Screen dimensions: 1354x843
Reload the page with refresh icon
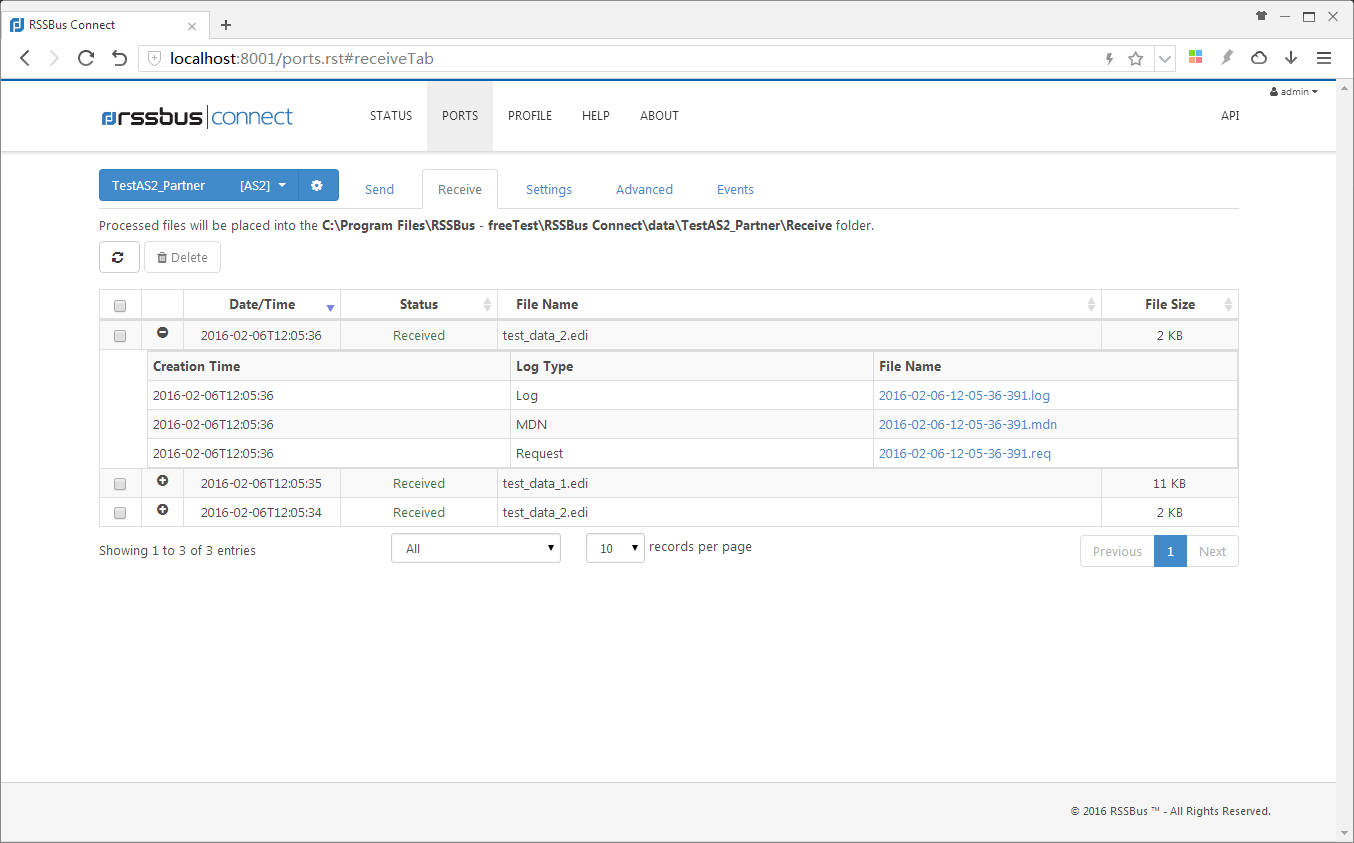pos(86,58)
